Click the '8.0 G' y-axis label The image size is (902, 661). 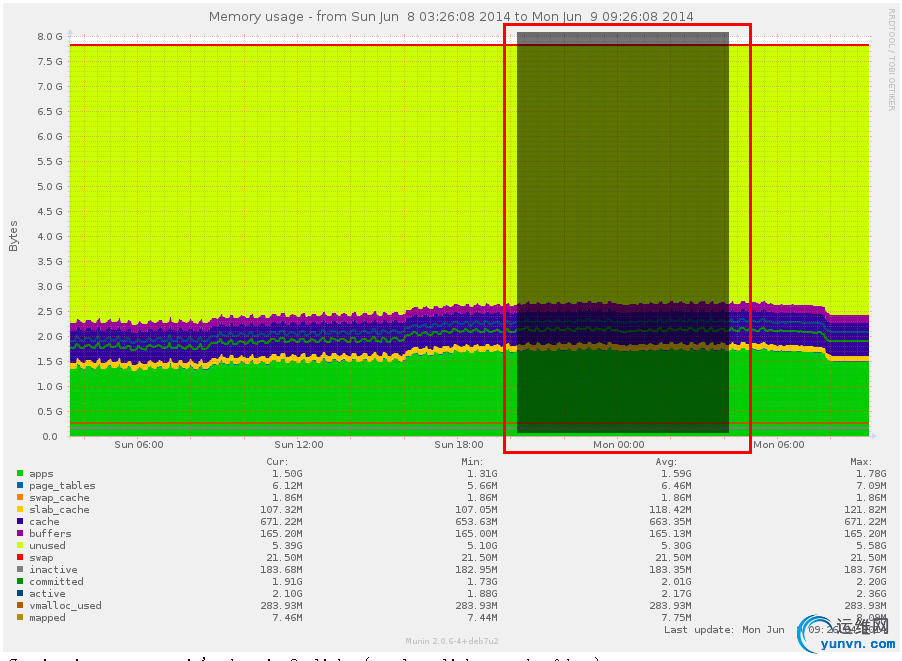pyautogui.click(x=50, y=36)
